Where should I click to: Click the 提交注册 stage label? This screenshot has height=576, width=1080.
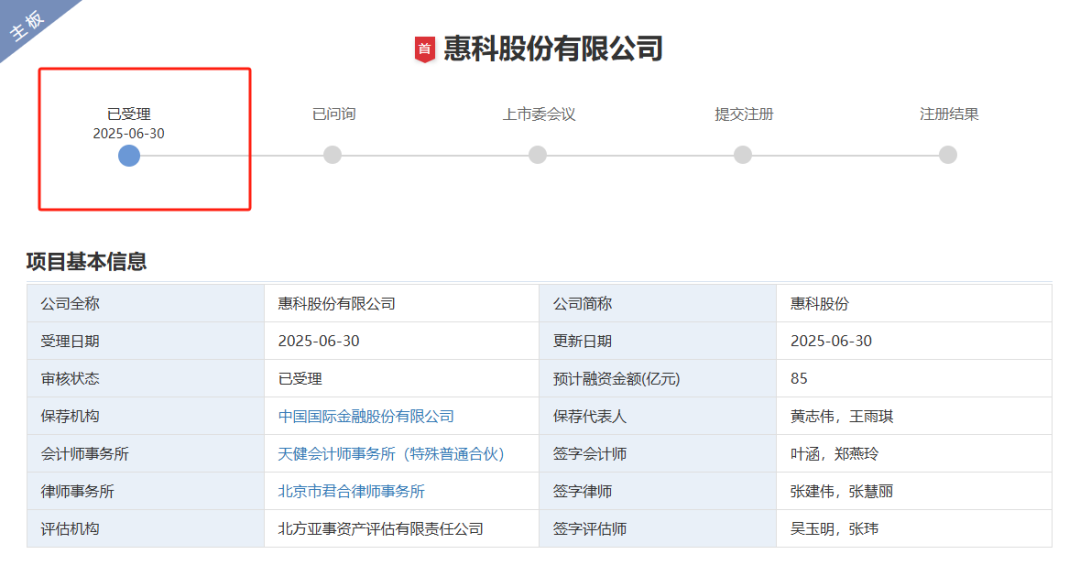744,114
